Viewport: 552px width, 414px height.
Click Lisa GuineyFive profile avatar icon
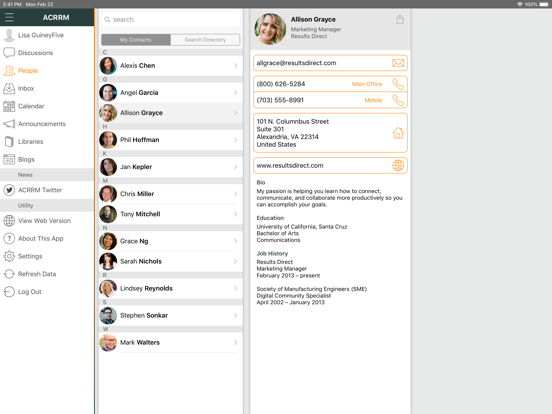click(9, 35)
